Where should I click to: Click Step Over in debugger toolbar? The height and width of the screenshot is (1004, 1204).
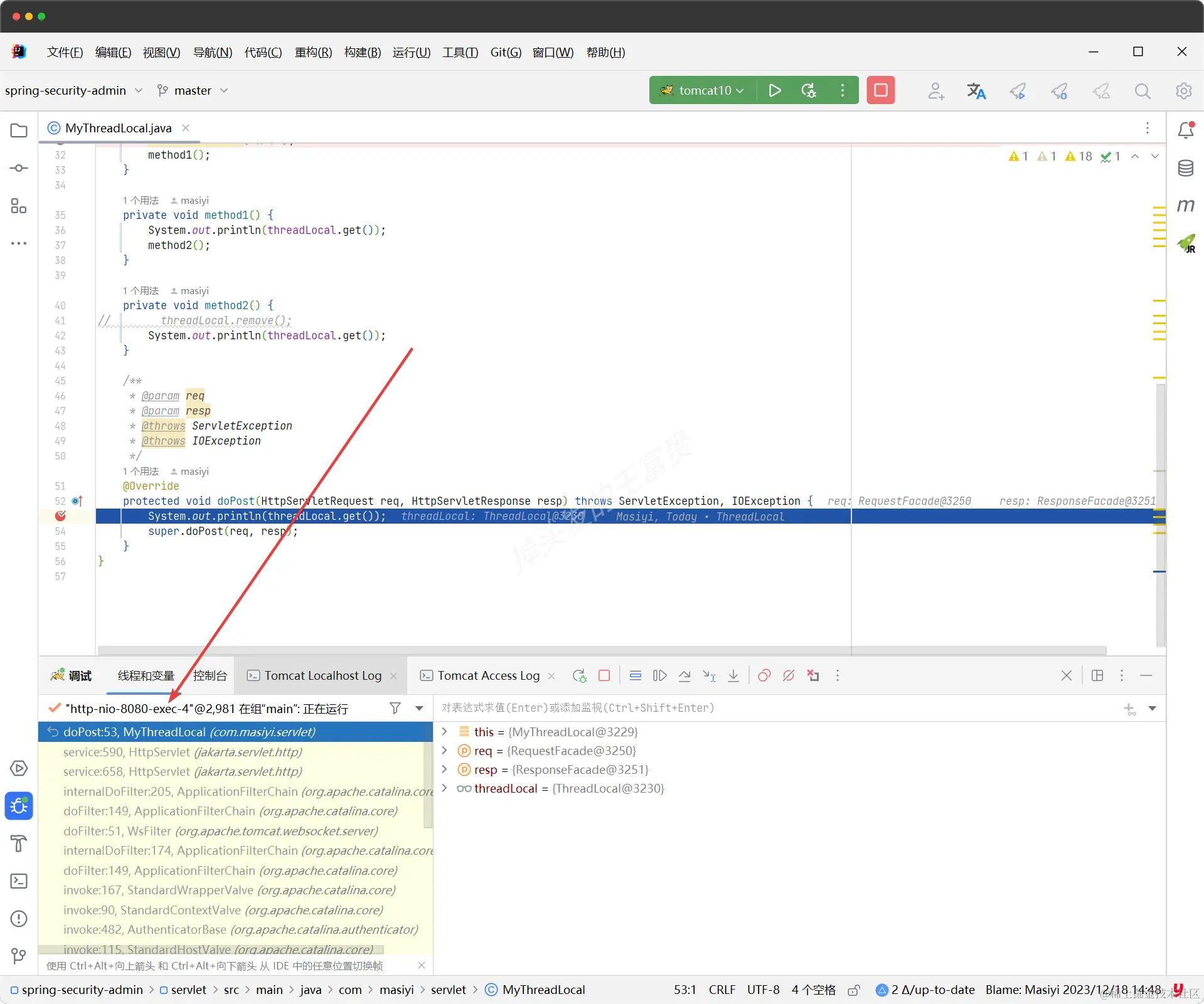(685, 675)
